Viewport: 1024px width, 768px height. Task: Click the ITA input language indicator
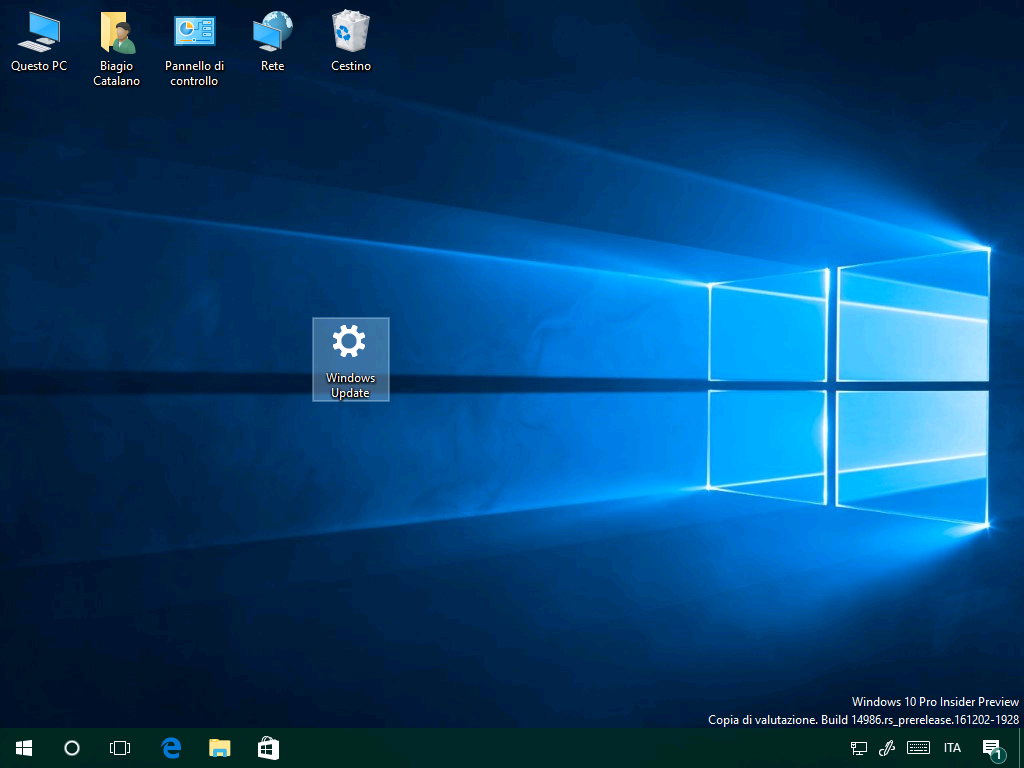pos(952,748)
